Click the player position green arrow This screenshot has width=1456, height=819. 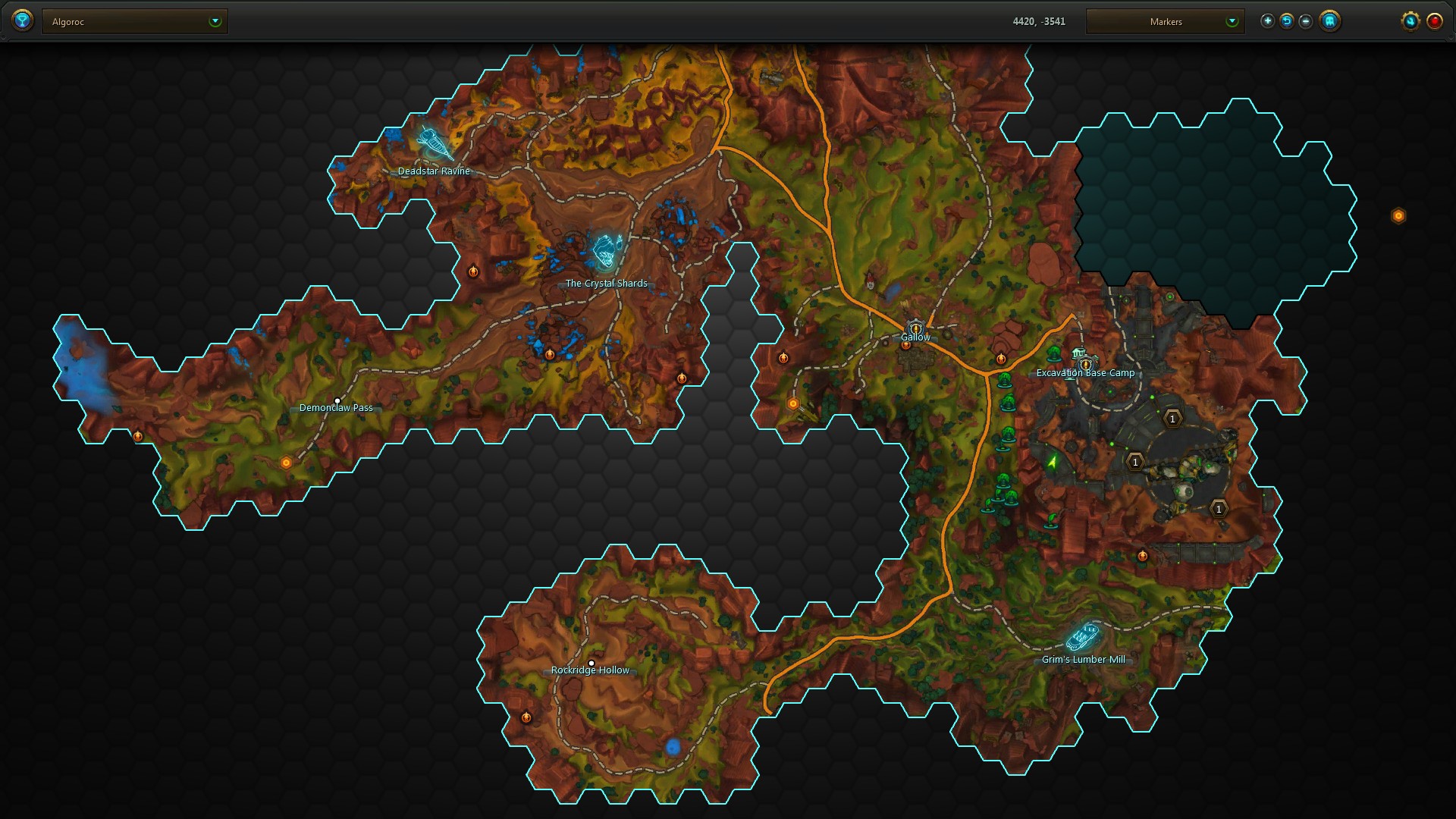(1053, 461)
